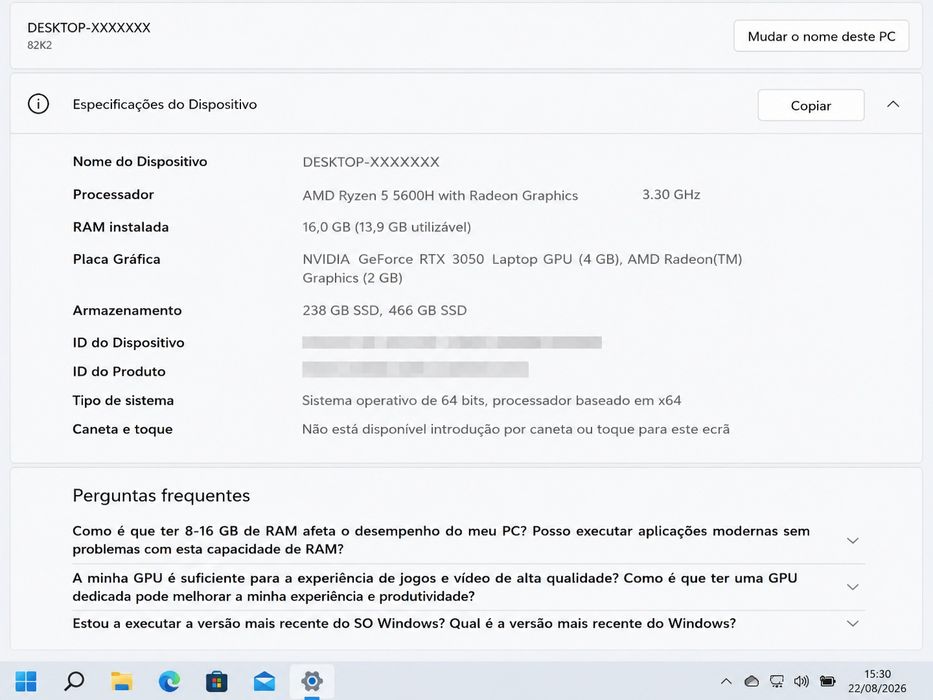
Task: Open network status from the tray
Action: pos(777,681)
